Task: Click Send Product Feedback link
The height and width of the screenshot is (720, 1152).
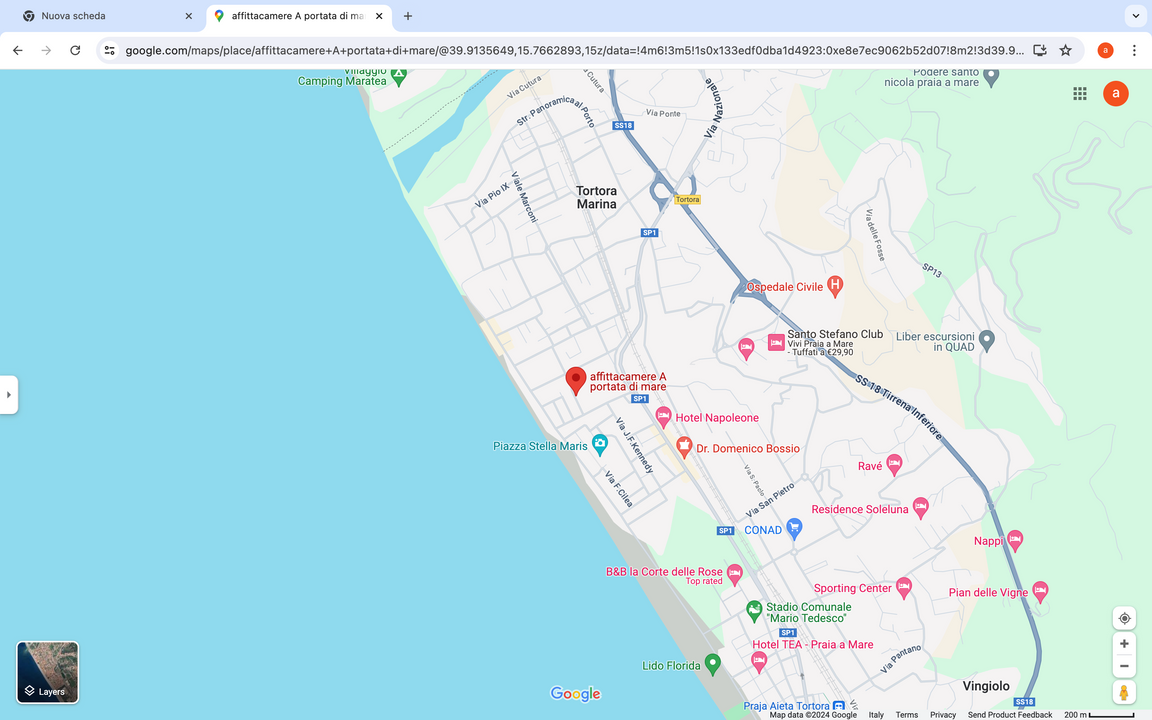Action: [x=1009, y=715]
